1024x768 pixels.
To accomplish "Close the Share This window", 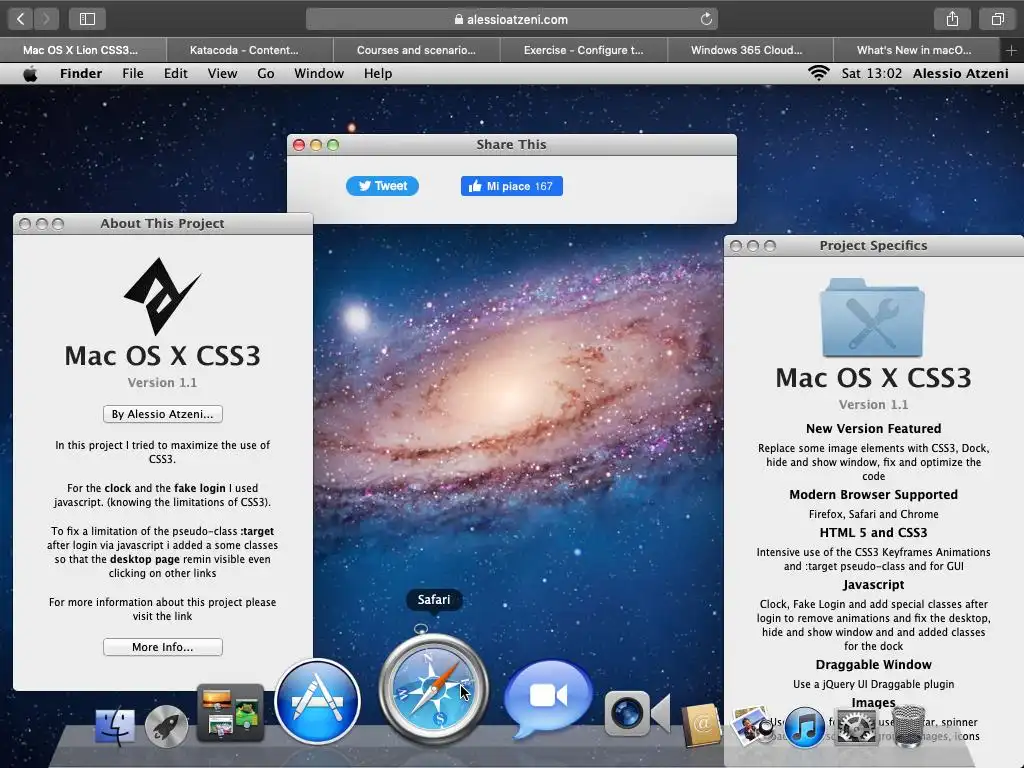I will 299,145.
